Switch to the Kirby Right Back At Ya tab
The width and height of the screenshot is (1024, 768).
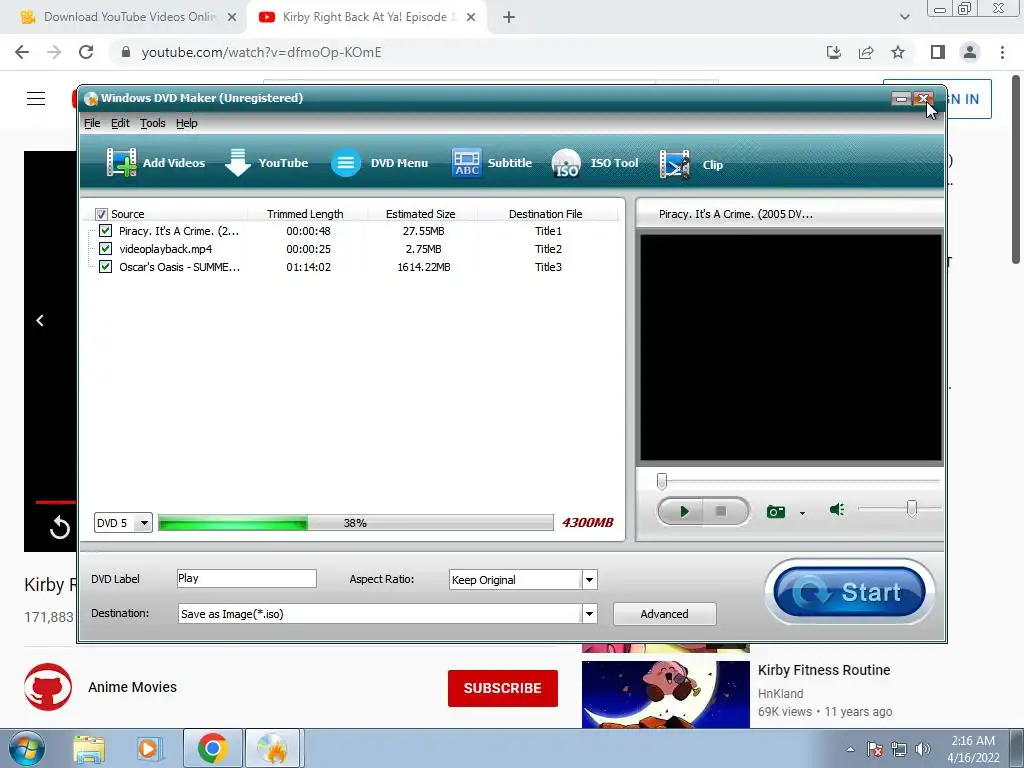366,17
